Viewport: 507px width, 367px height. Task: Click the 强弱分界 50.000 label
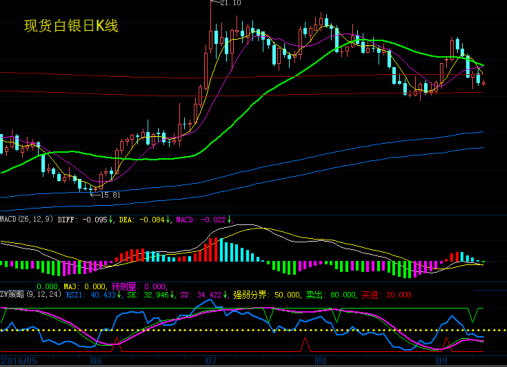[267, 295]
